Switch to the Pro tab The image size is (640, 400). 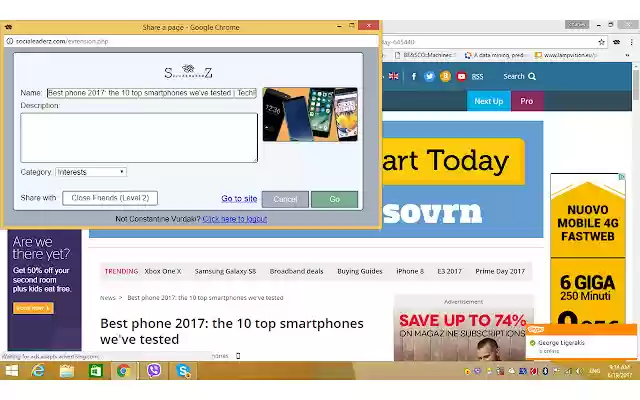tap(527, 101)
